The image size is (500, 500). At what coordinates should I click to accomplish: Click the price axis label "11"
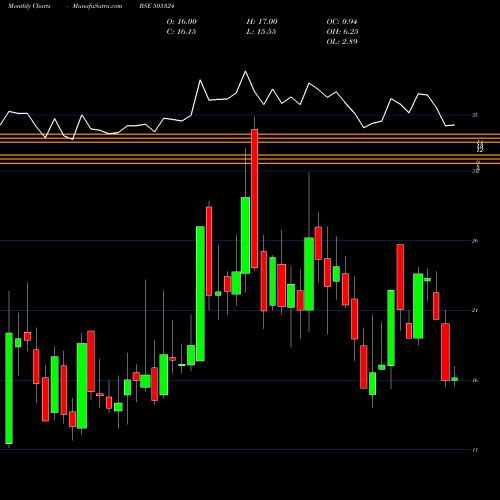click(x=475, y=450)
